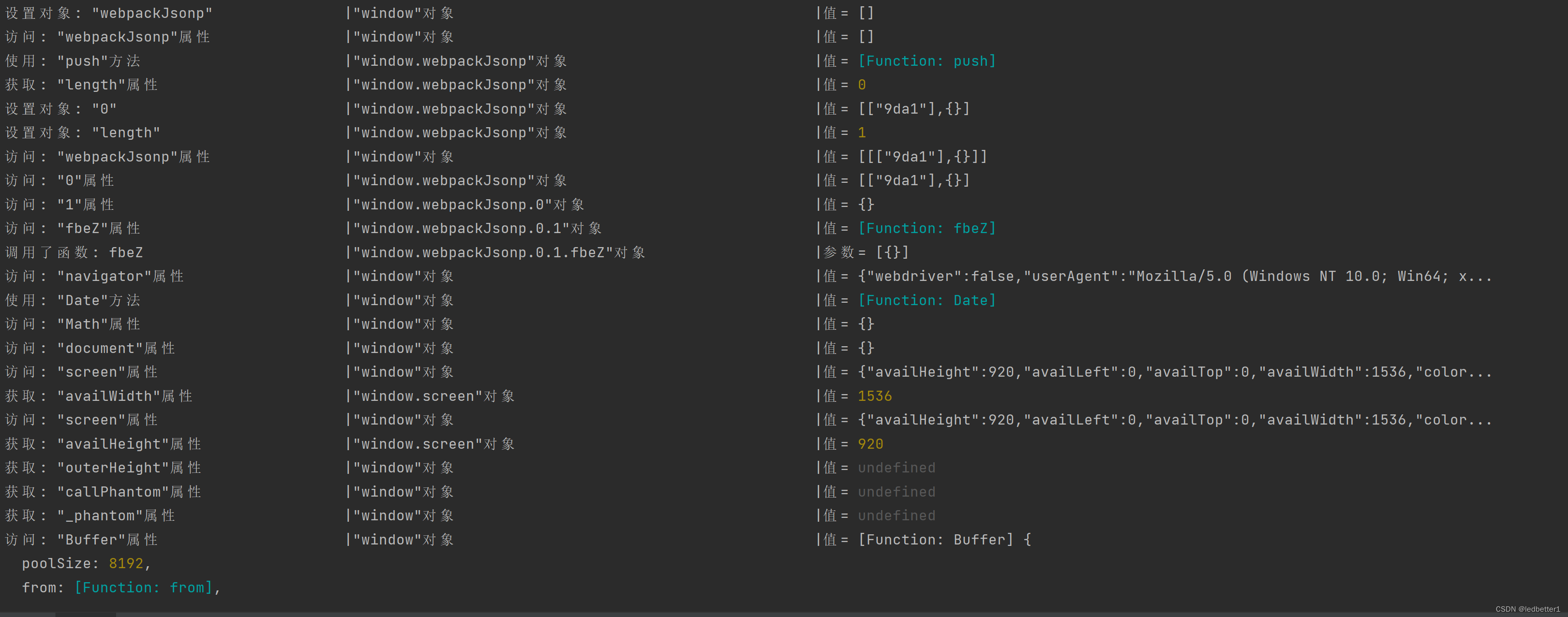
Task: Click '[Function: fbeZ]' value
Action: (926, 228)
